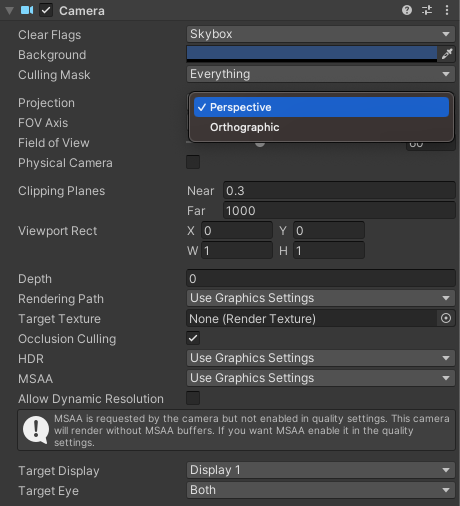
Task: Enable the Physical Camera checkbox
Action: (x=193, y=162)
